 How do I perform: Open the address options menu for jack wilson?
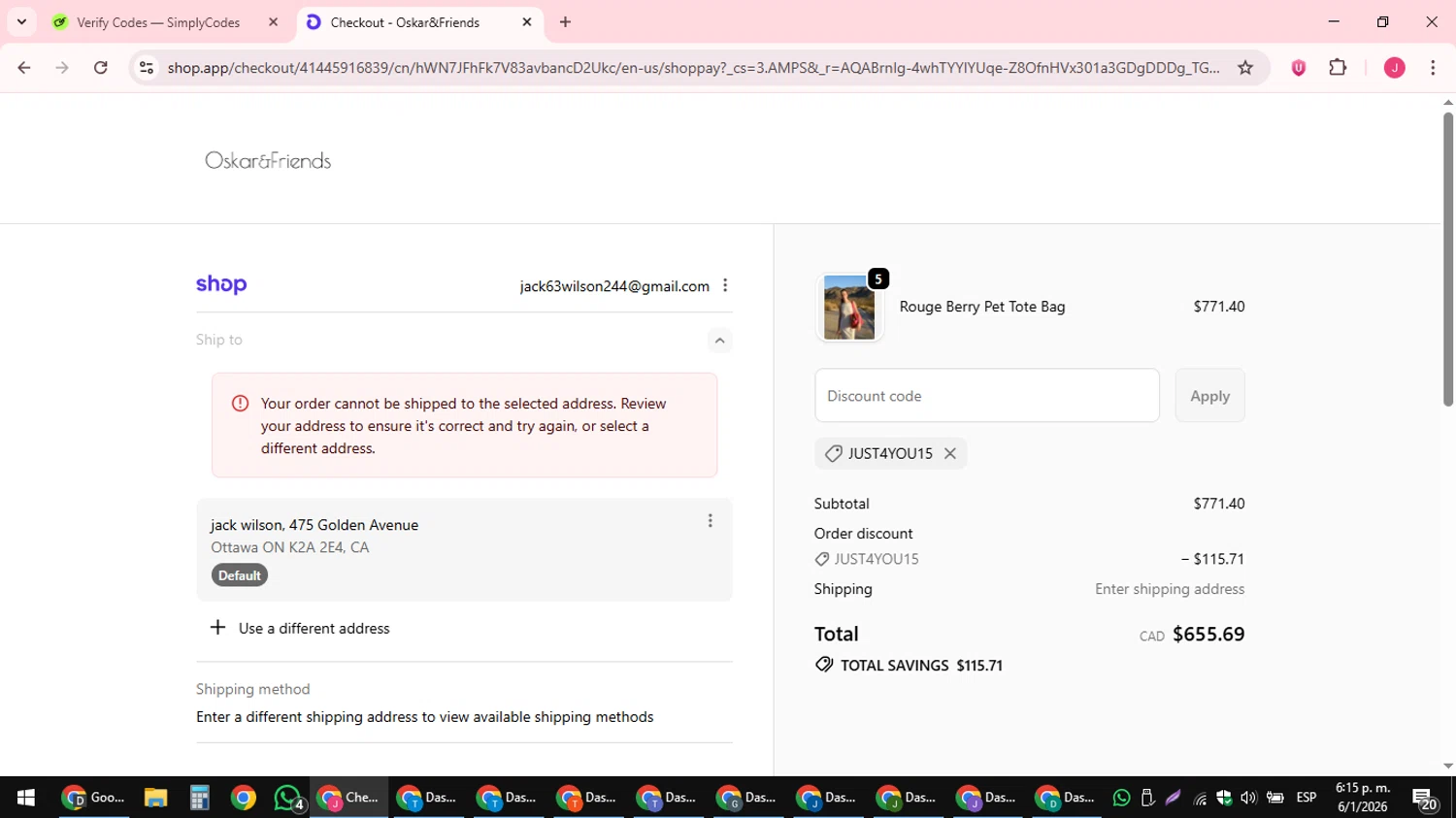(710, 521)
